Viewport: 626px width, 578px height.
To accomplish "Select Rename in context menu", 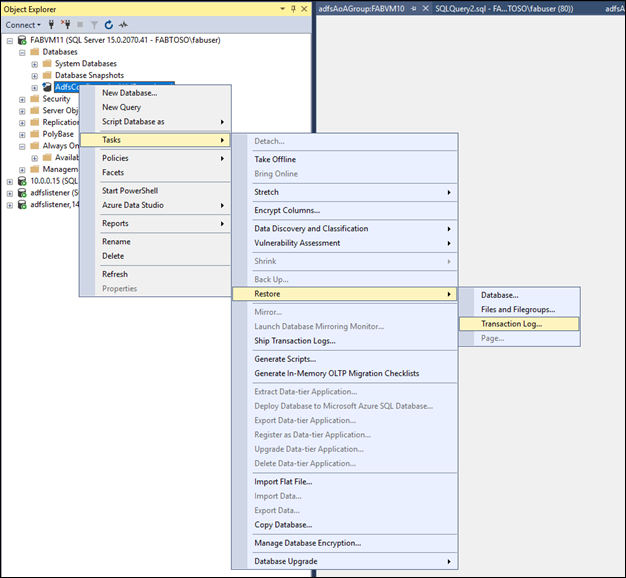I will [x=155, y=242].
